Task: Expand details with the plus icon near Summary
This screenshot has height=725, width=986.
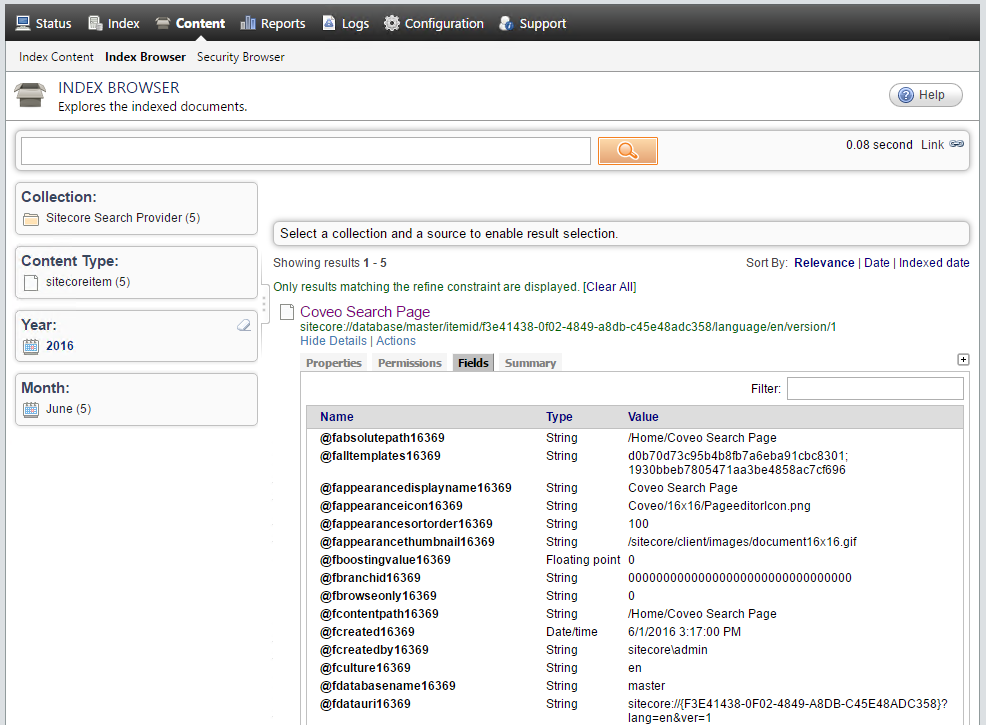Action: (963, 358)
